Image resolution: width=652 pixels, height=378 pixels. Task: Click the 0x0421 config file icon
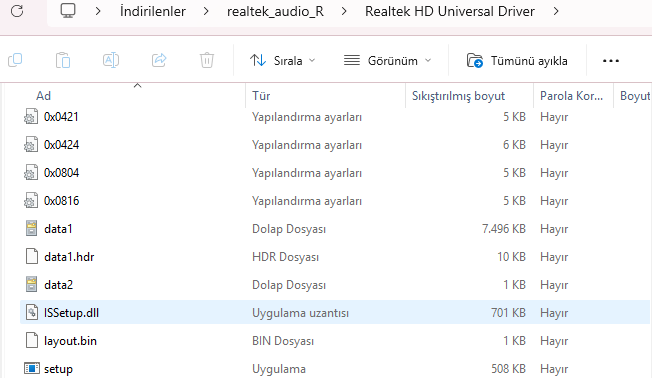[31, 117]
